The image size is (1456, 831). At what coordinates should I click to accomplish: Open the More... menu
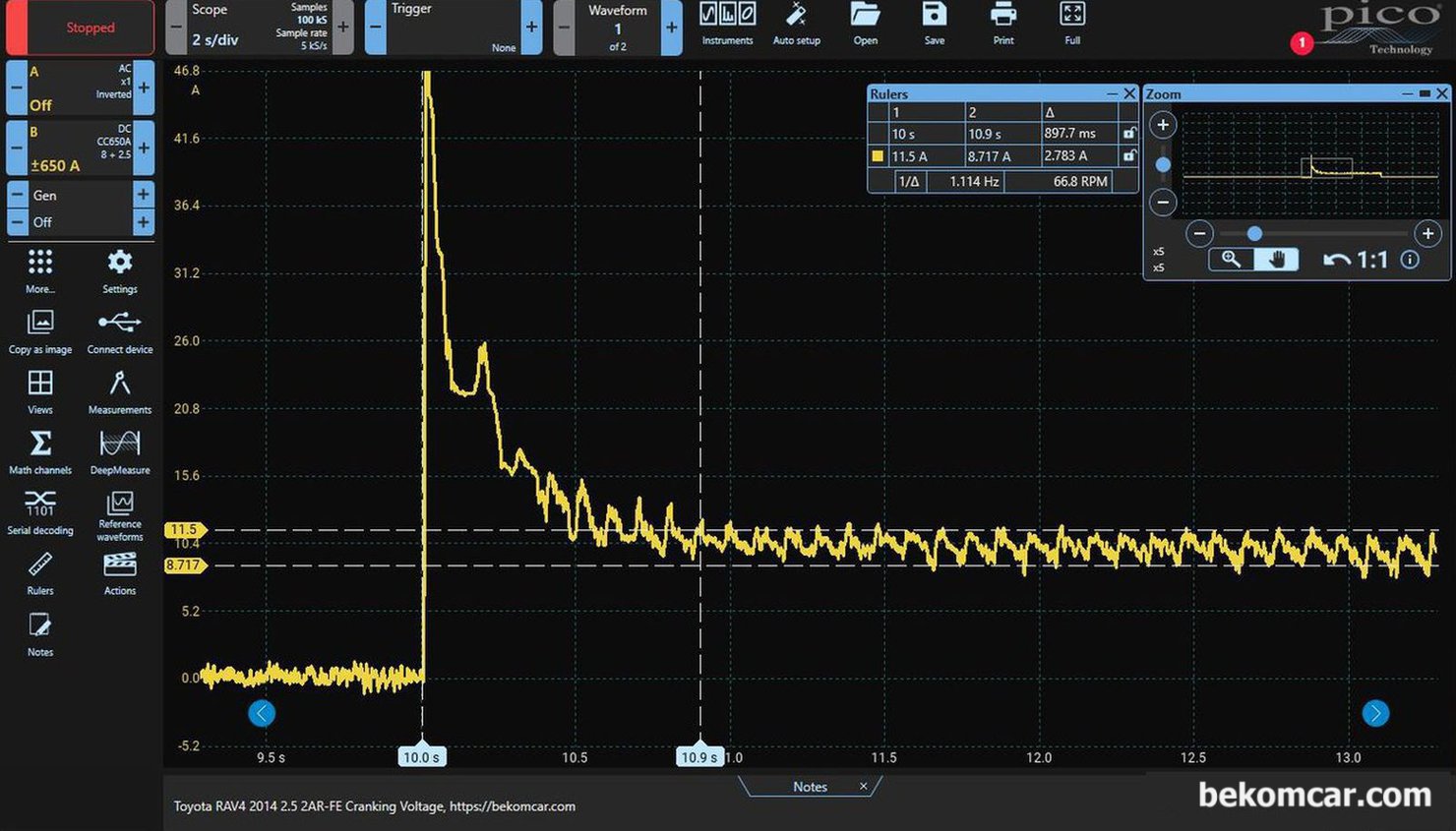coord(40,271)
